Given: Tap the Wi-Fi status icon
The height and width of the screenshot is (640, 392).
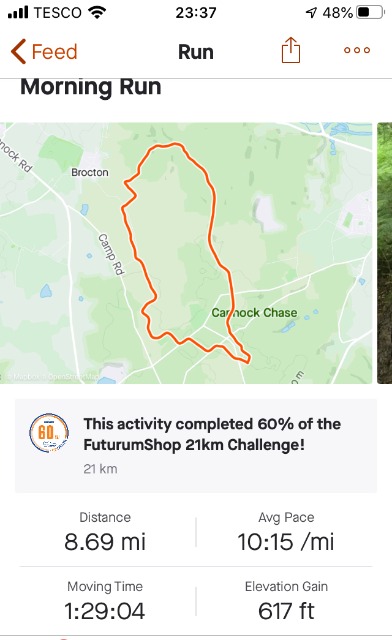Looking at the screenshot, I should point(97,12).
